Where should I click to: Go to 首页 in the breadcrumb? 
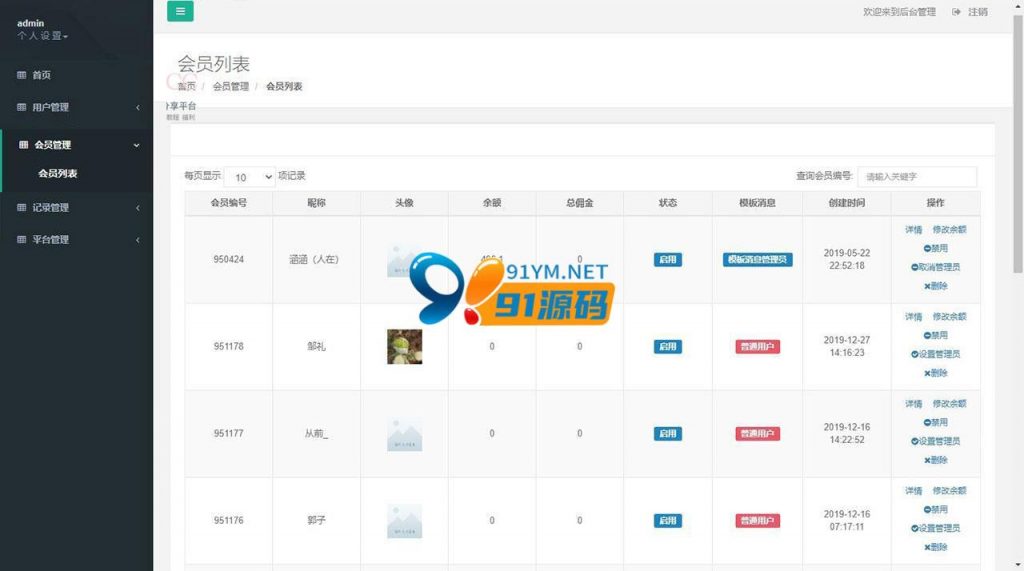pos(187,86)
